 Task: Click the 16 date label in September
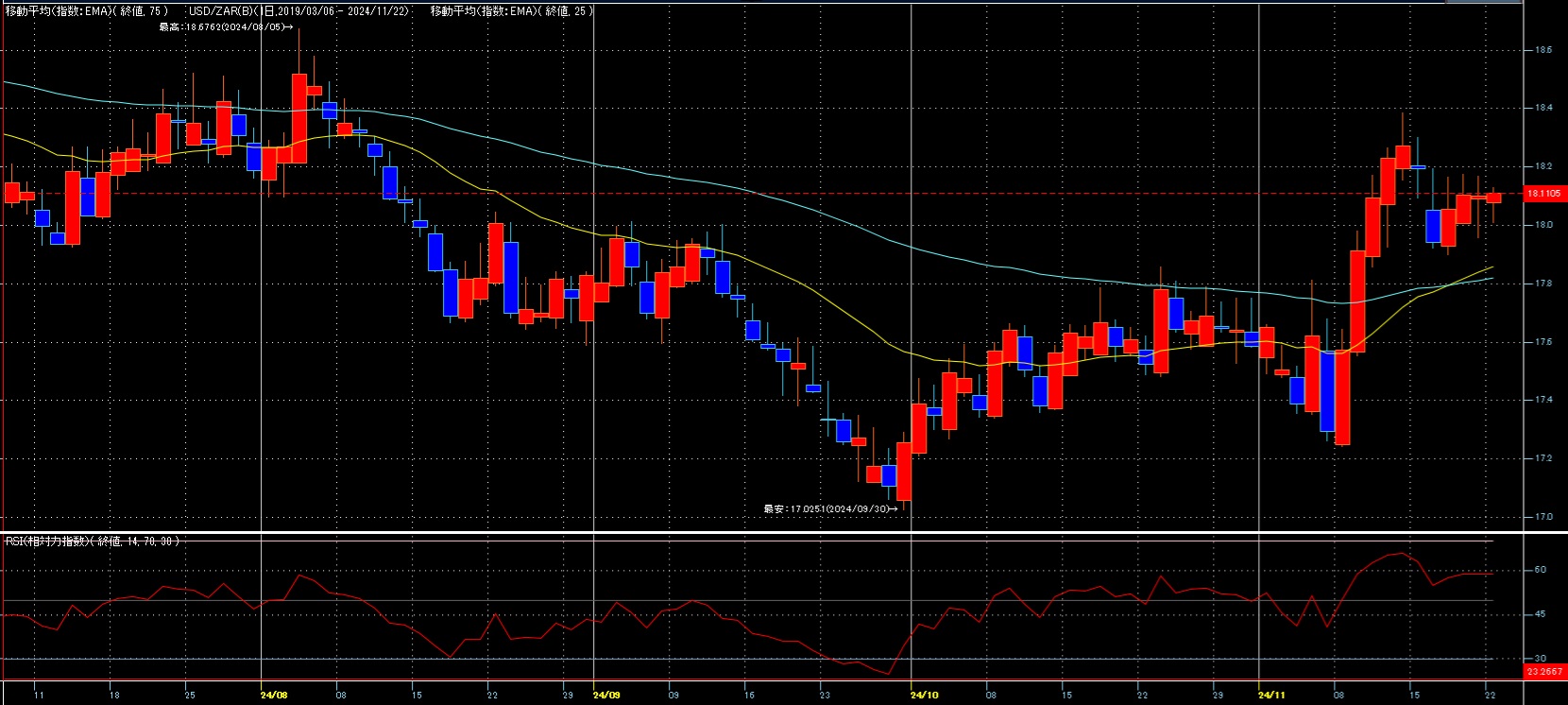point(749,696)
